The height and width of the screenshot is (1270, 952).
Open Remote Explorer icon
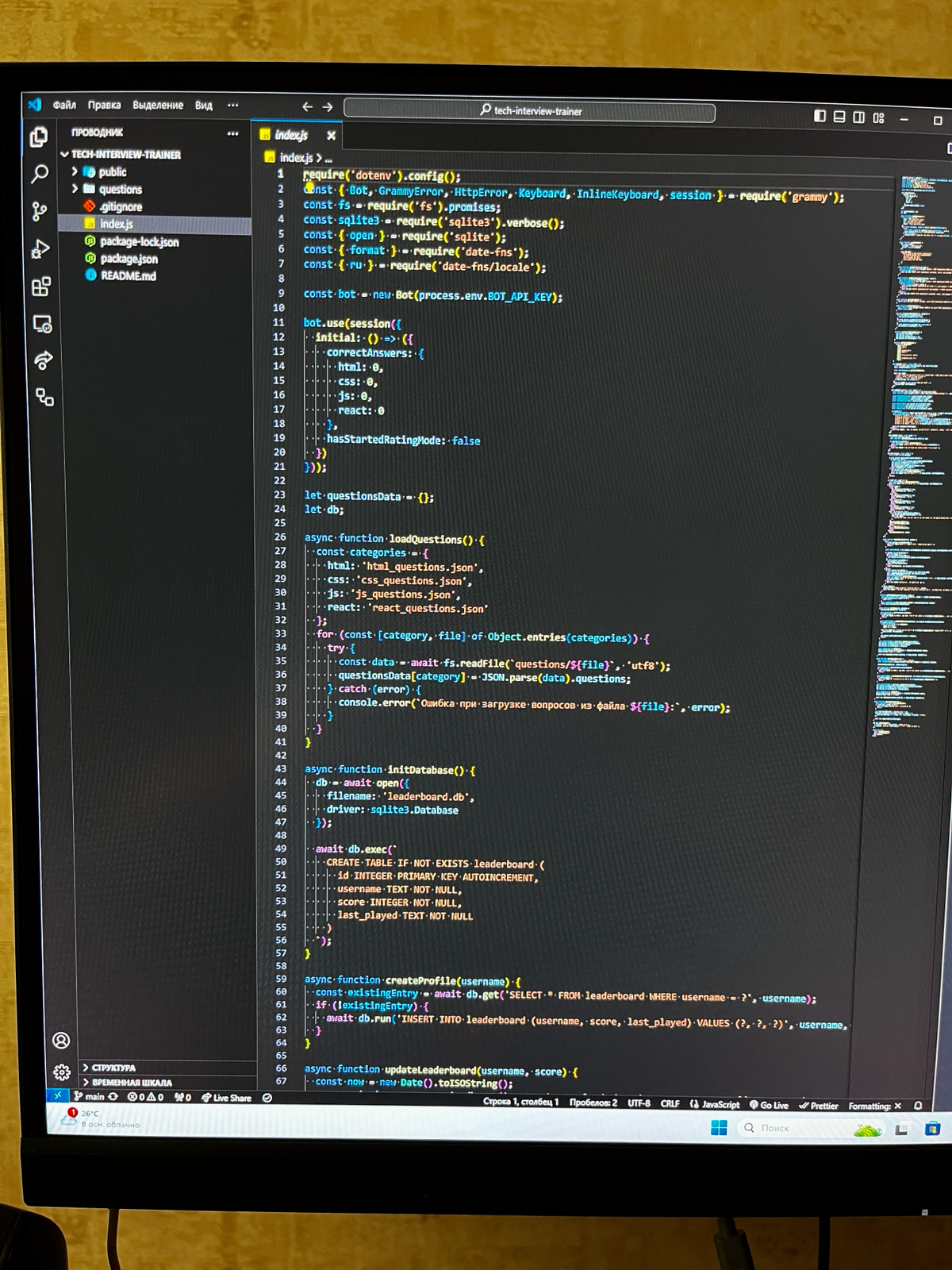[41, 324]
